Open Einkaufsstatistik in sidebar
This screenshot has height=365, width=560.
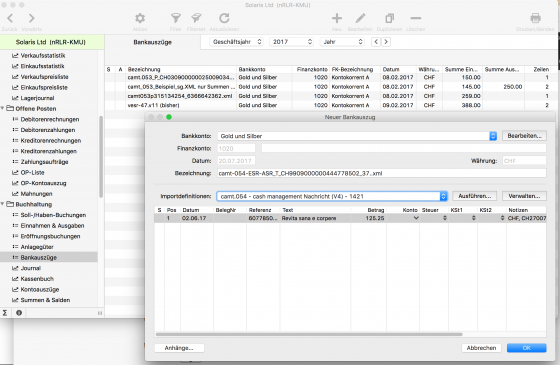[42, 66]
